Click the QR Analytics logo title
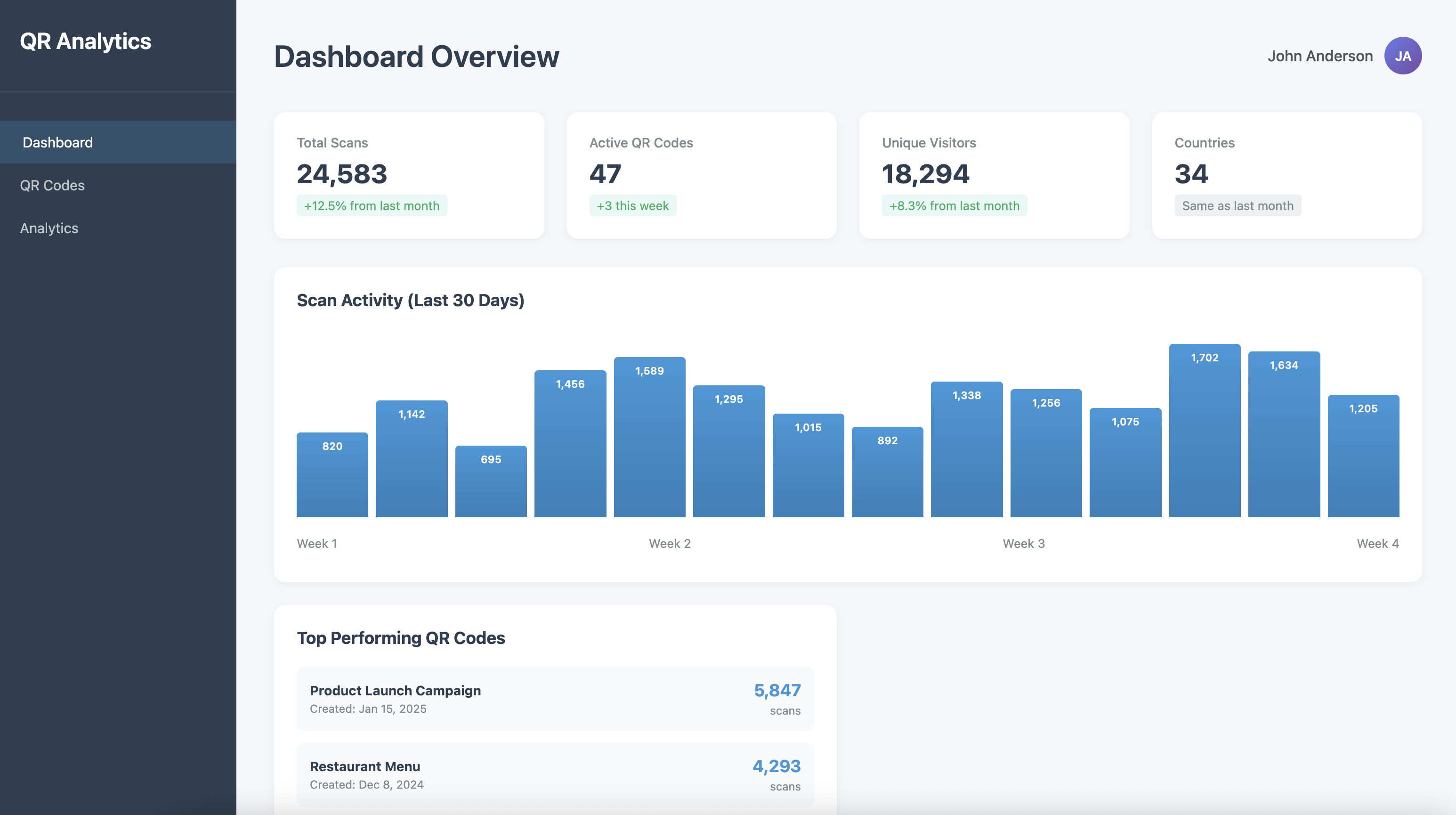1456x815 pixels. pyautogui.click(x=85, y=41)
